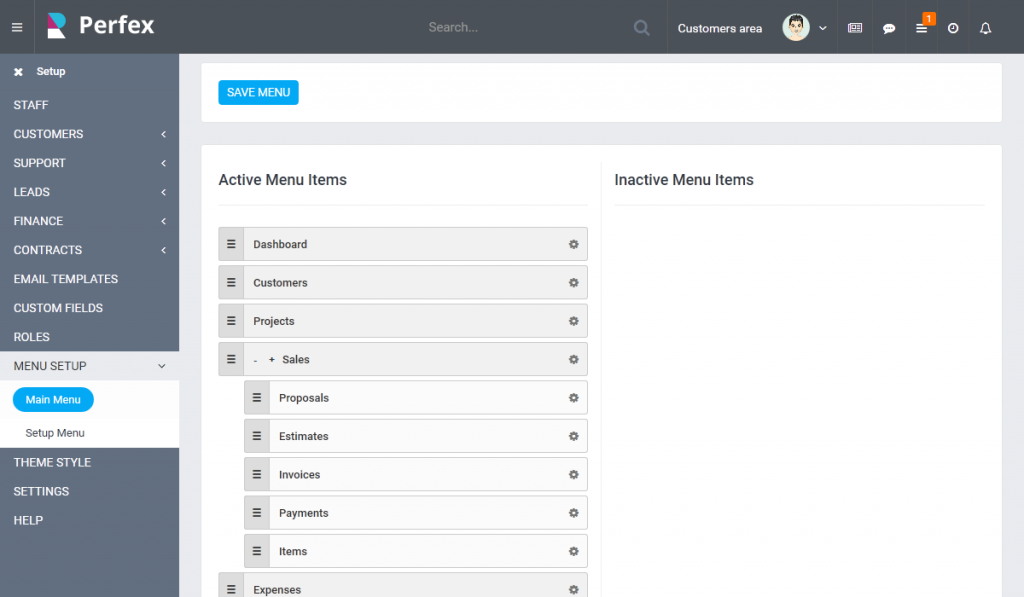Open settings gear on the Sales item
The width and height of the screenshot is (1024, 597).
pos(573,359)
